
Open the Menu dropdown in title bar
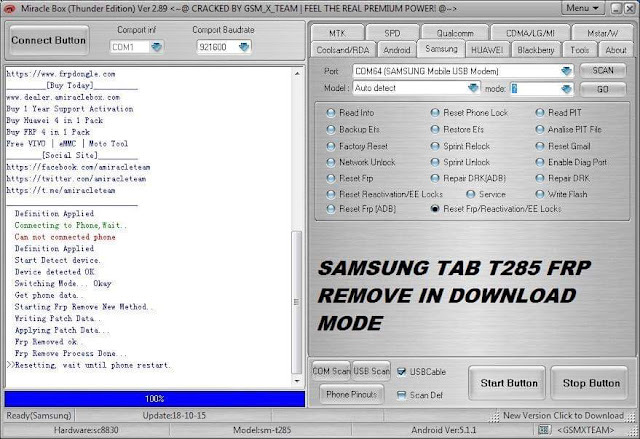[582, 8]
